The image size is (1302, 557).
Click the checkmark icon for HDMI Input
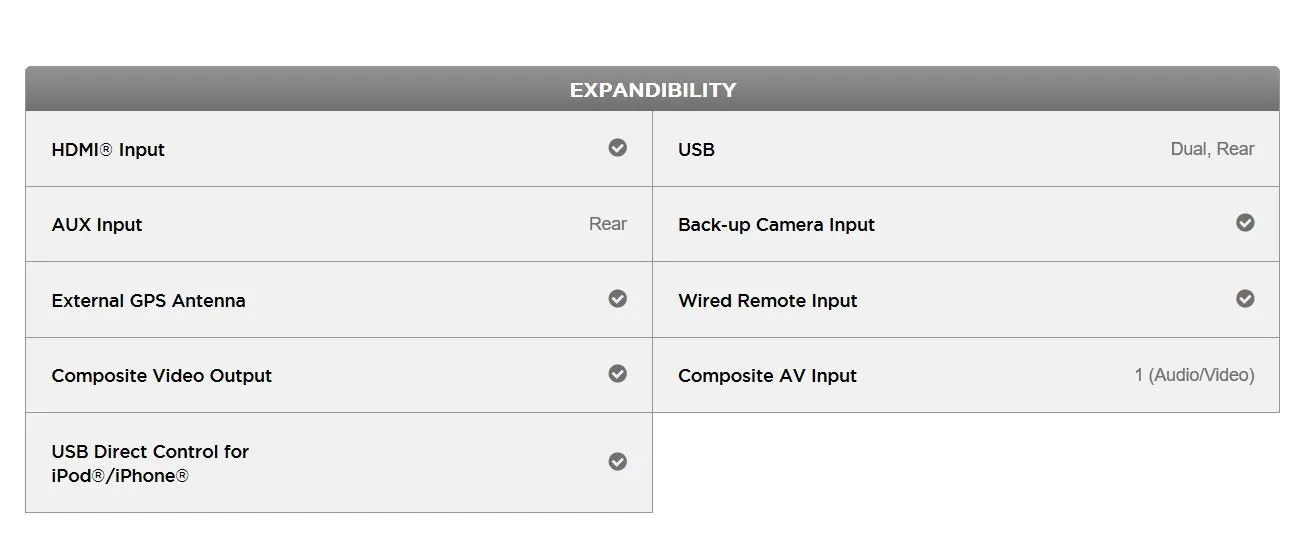(x=618, y=148)
